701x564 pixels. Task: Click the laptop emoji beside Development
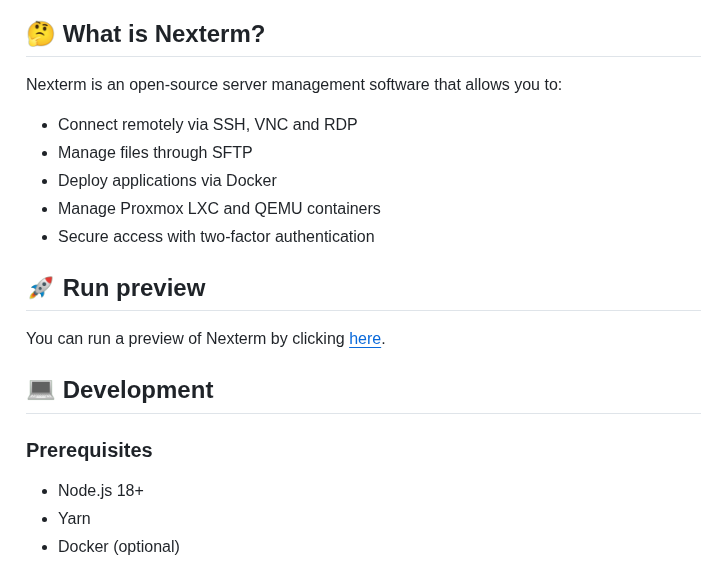click(41, 390)
